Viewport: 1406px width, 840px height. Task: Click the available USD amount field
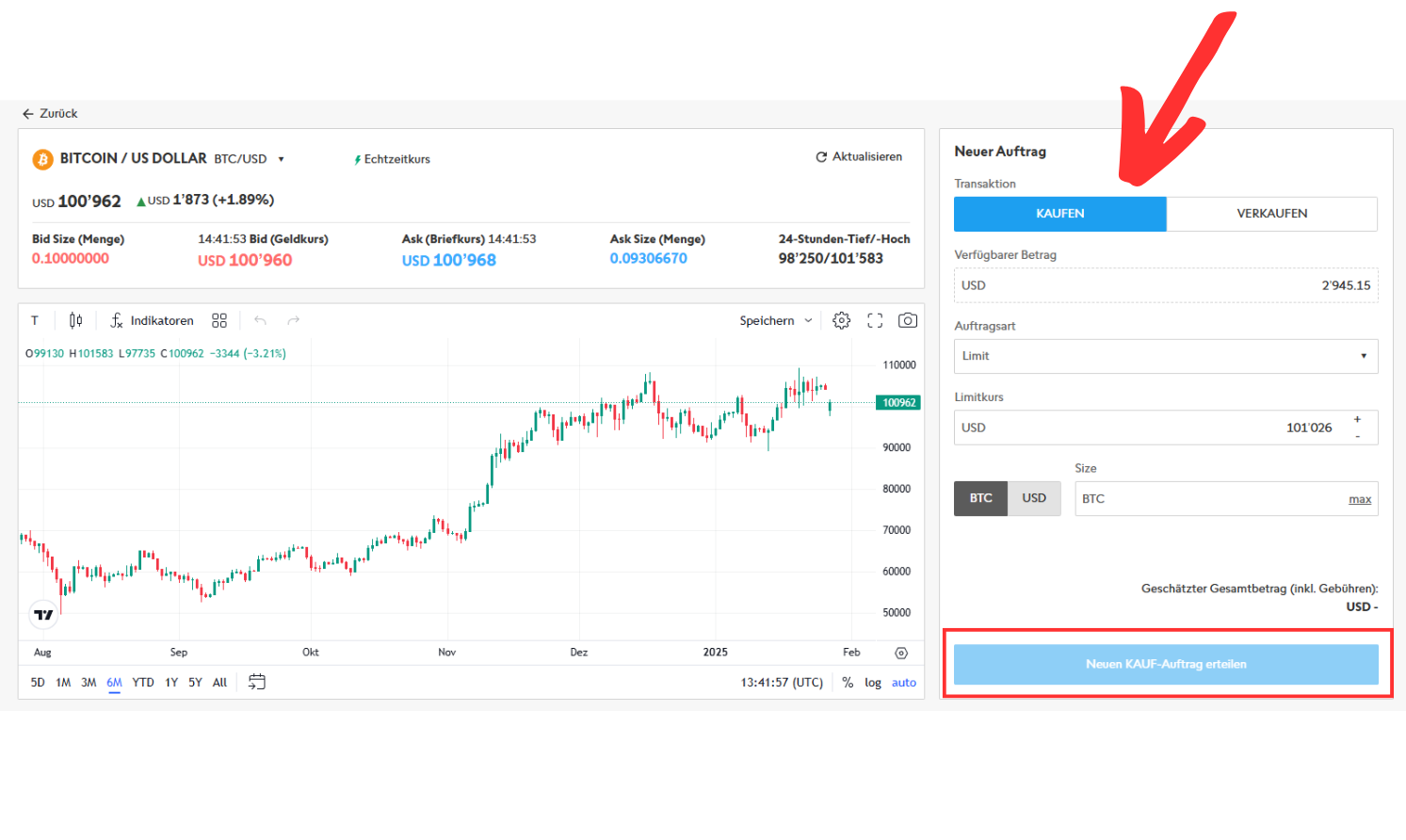[1166, 285]
